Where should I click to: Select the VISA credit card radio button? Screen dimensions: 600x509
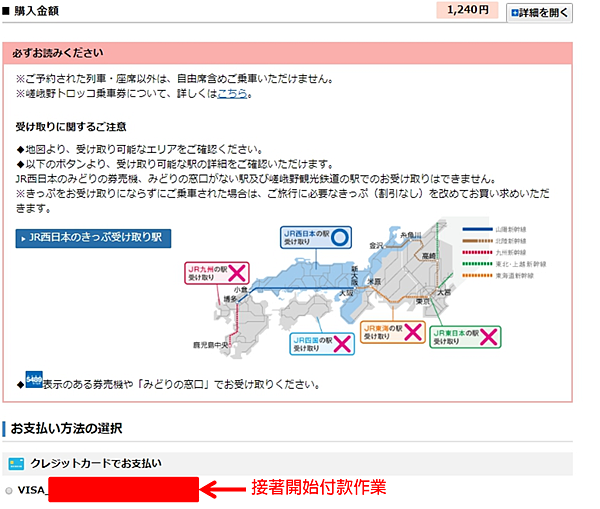tap(9, 490)
